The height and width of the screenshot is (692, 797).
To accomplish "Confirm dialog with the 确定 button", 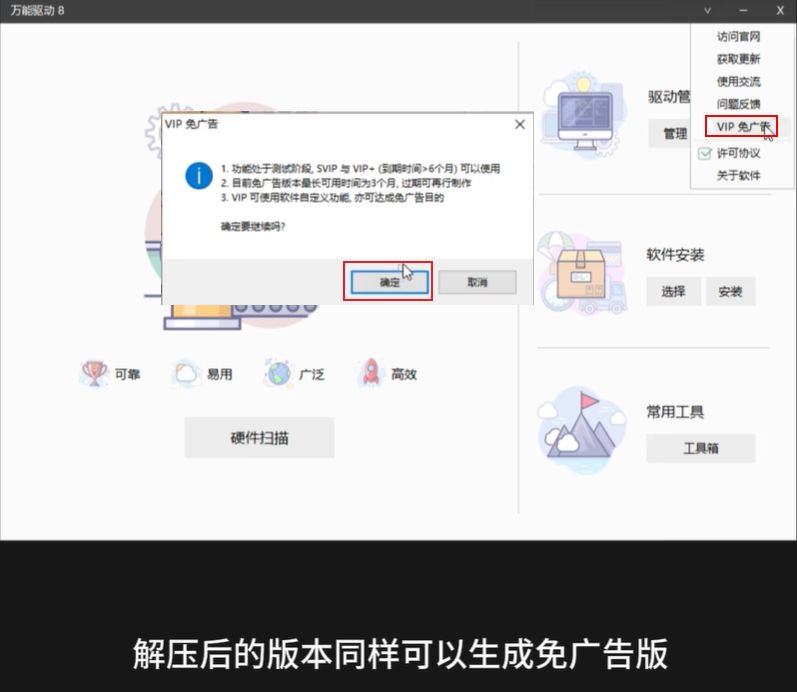I will (x=389, y=282).
